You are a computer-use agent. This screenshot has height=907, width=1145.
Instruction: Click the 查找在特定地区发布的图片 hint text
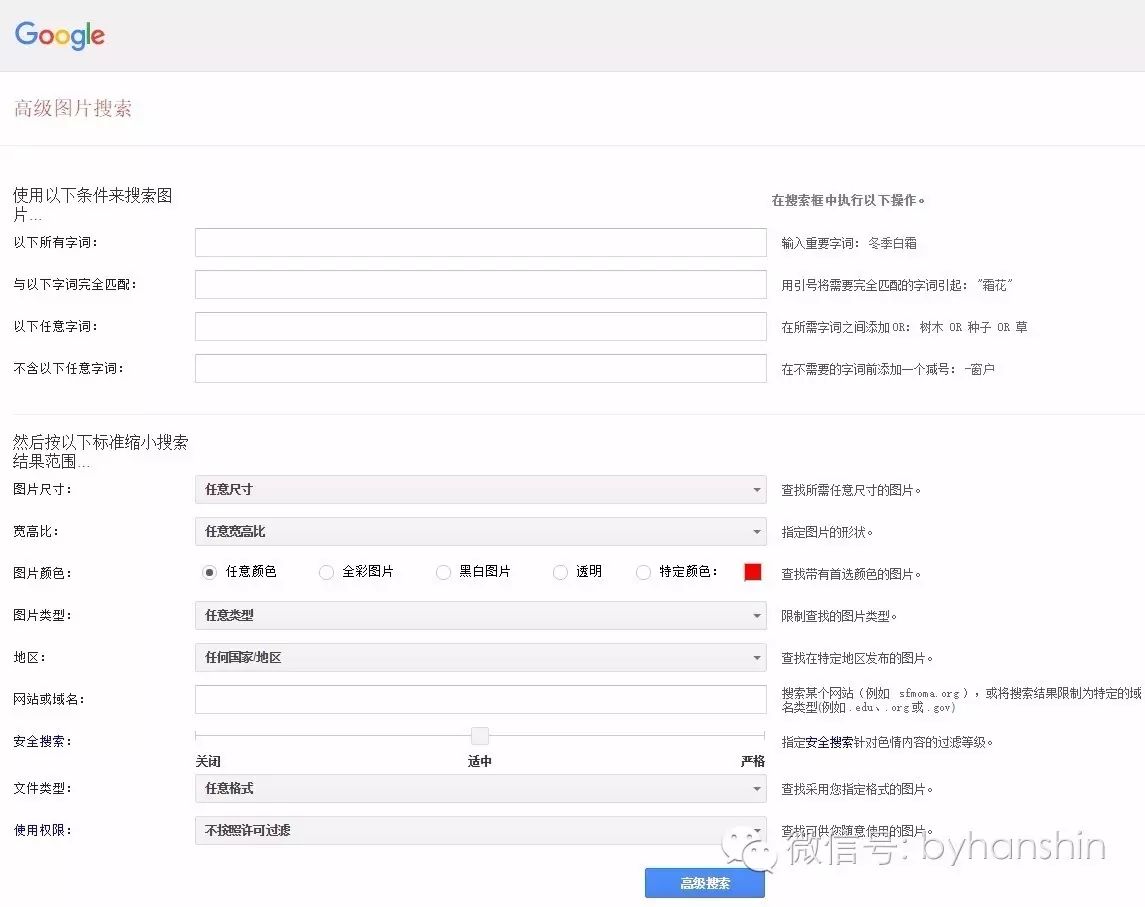tap(857, 658)
